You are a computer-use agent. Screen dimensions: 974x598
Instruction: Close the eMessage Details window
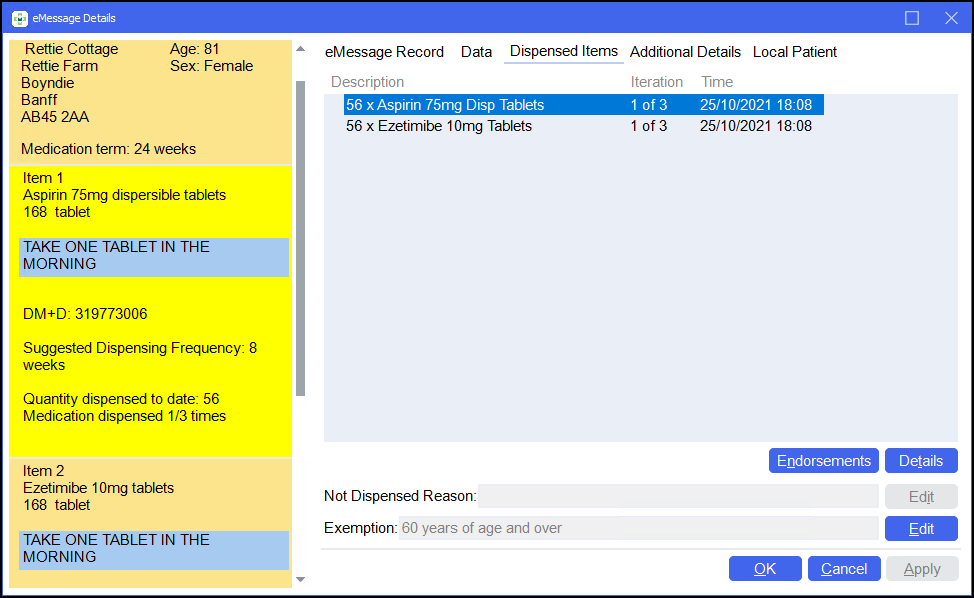951,18
